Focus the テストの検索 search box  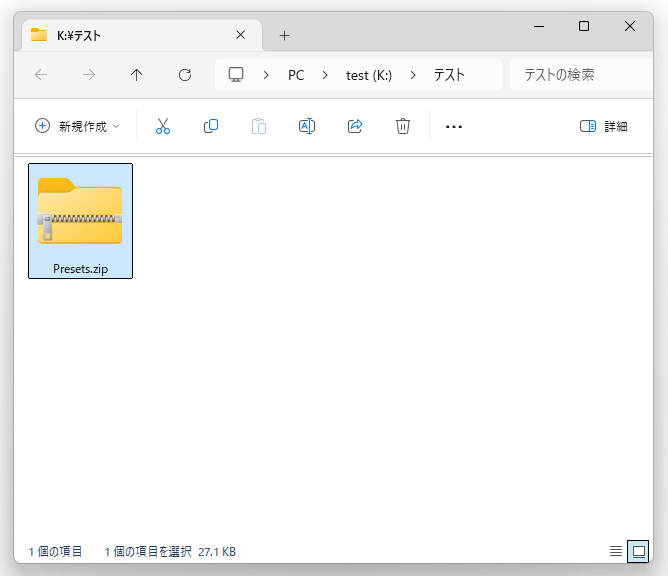(x=581, y=75)
